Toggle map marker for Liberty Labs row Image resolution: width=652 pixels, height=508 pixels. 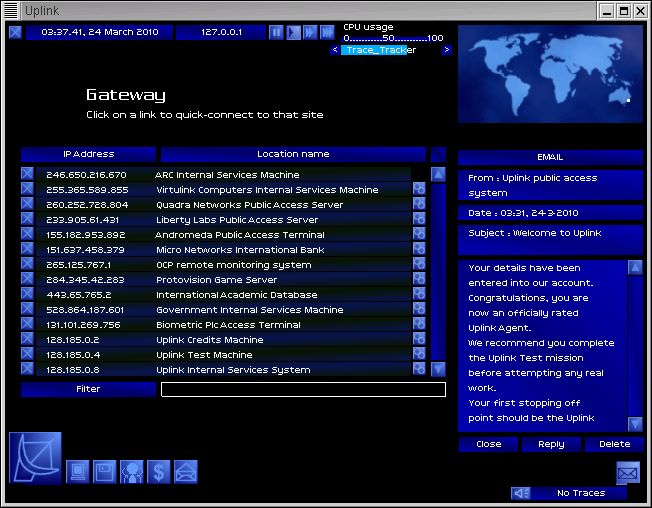[419, 219]
